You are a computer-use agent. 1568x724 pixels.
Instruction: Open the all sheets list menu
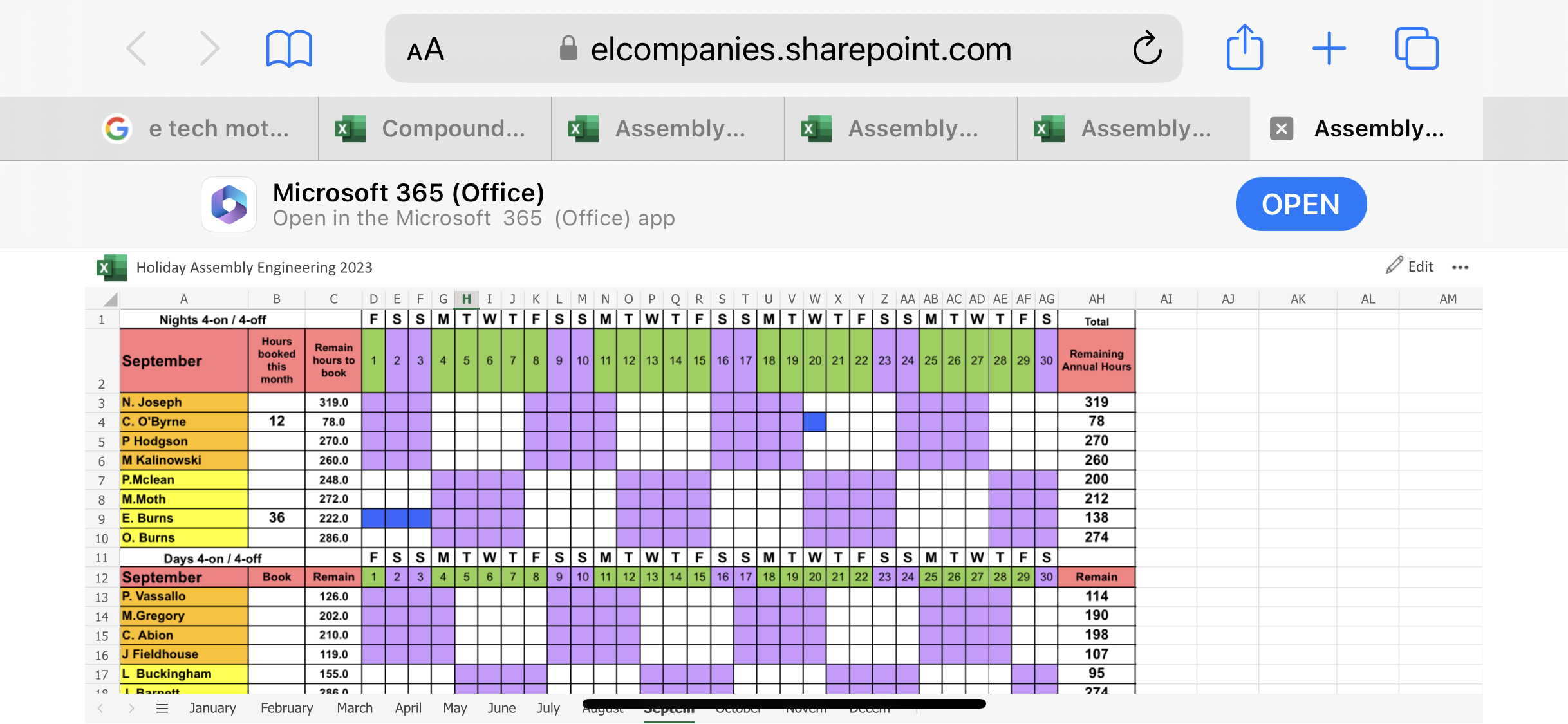162,709
